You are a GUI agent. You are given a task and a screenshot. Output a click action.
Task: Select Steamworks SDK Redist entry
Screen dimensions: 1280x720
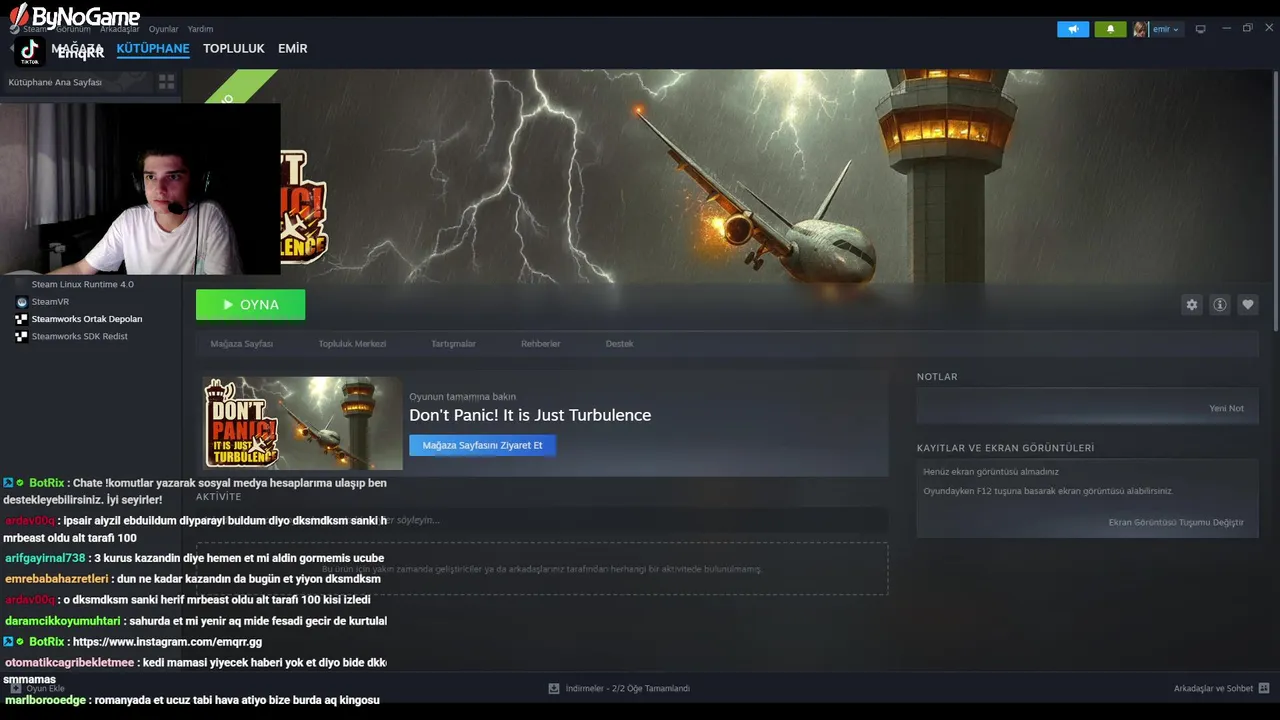[x=79, y=336]
